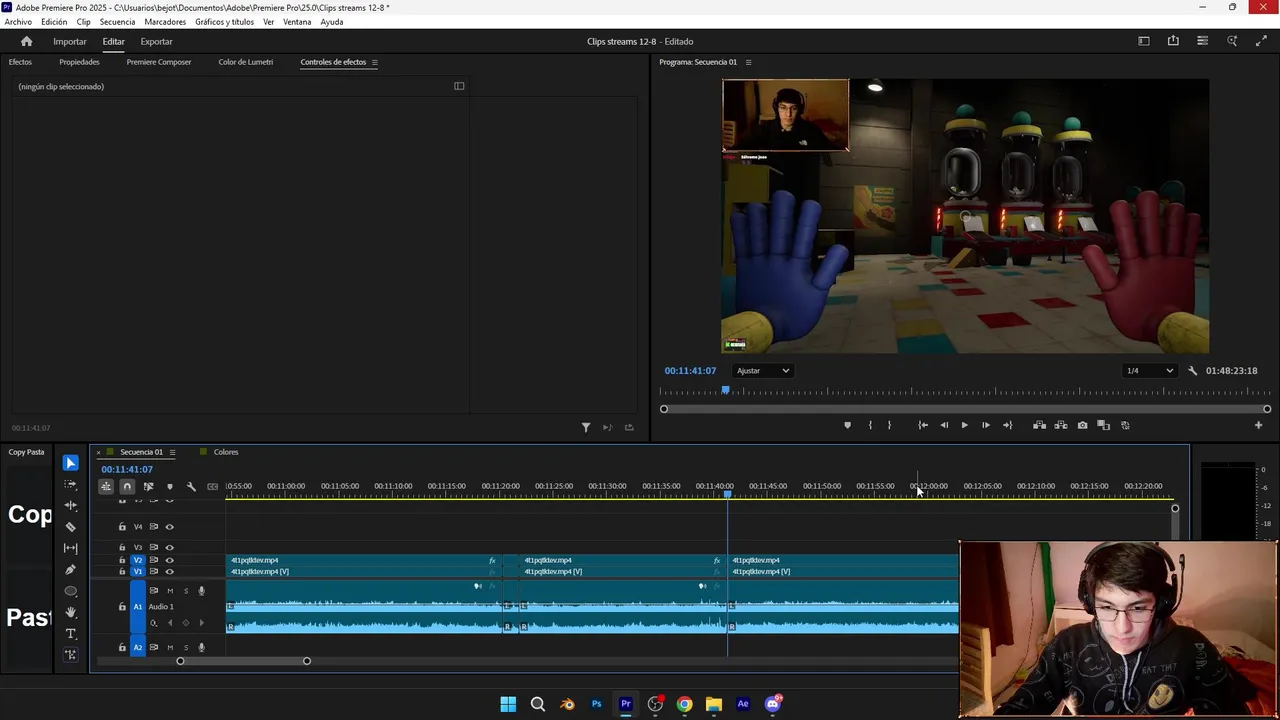Toggle Linked Selection in timeline
The height and width of the screenshot is (720, 1280).
click(x=148, y=487)
